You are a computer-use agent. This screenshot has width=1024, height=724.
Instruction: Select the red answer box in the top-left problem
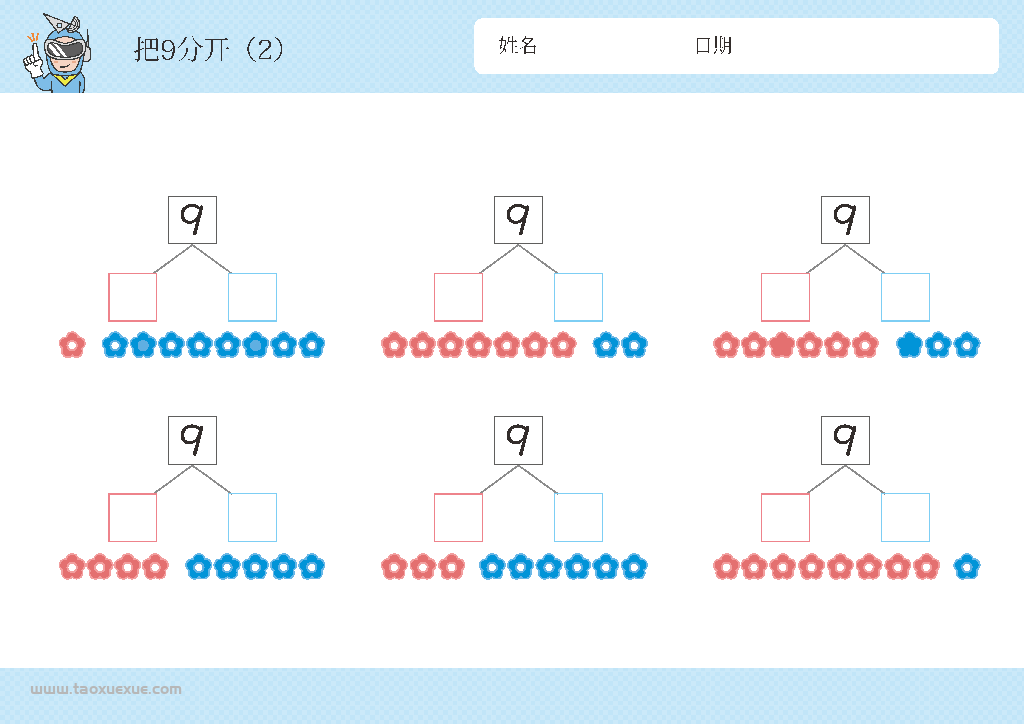coord(133,297)
